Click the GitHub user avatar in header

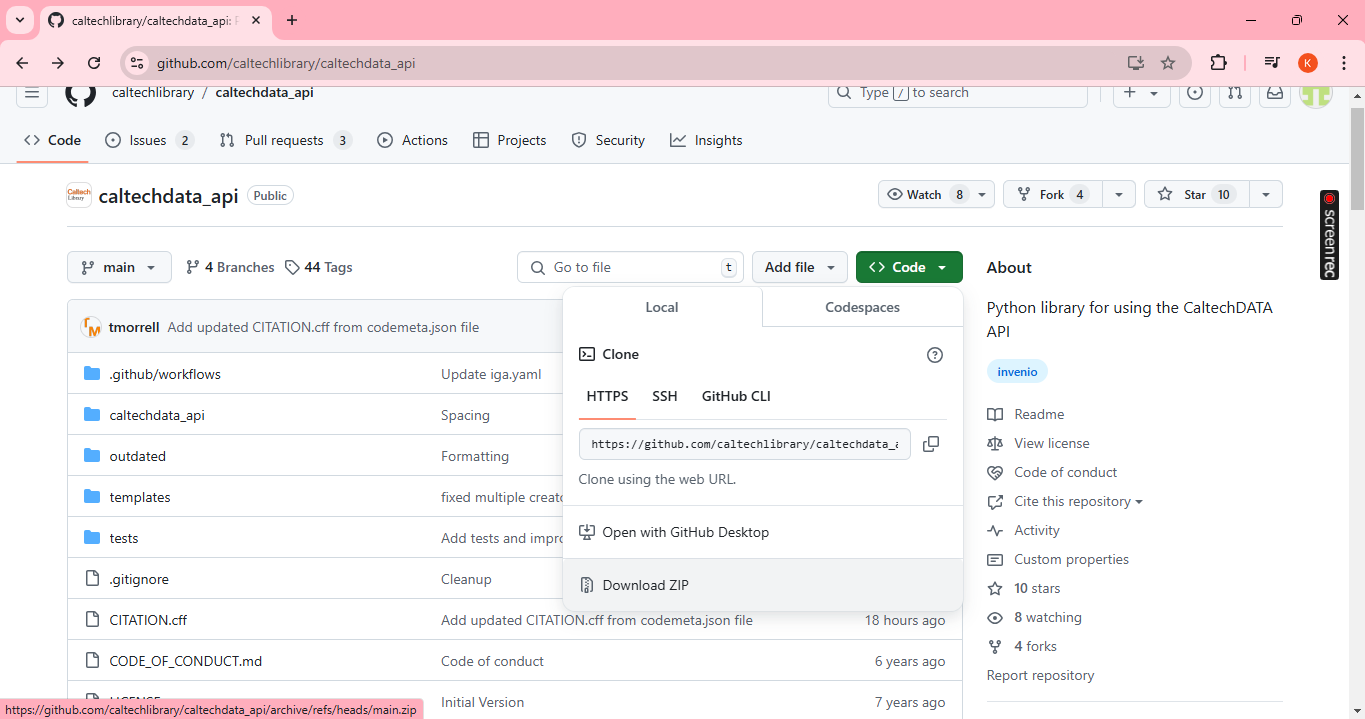pos(1316,95)
